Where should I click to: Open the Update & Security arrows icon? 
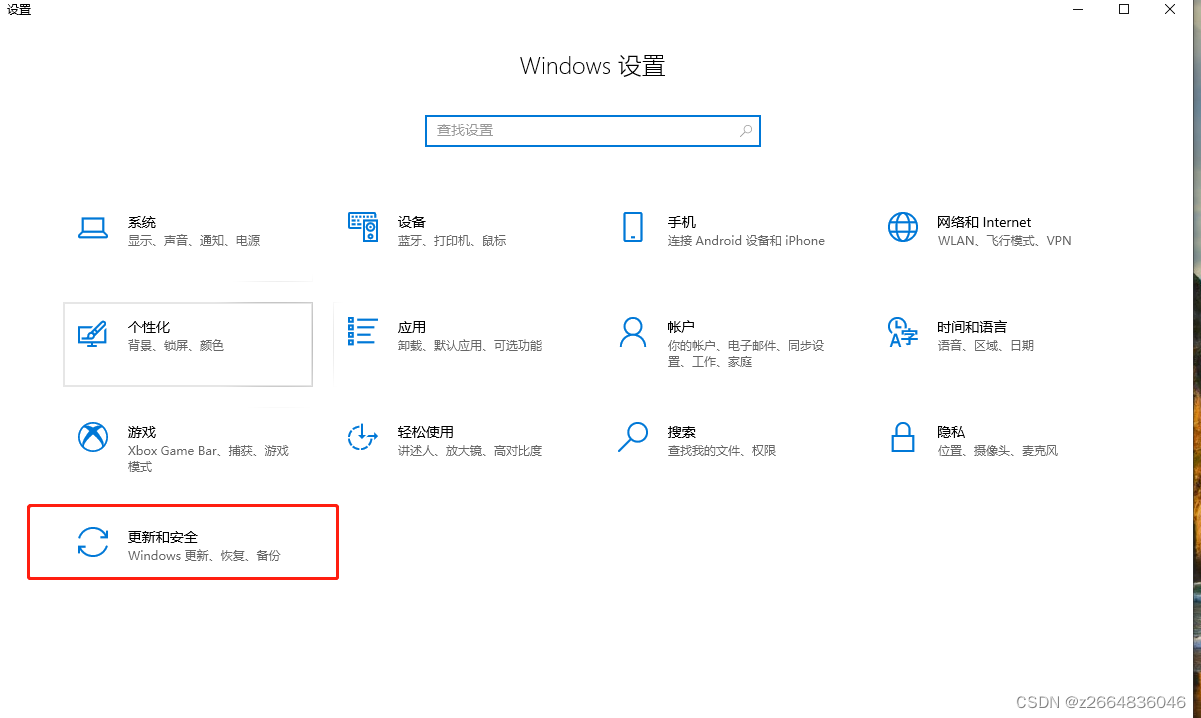tap(93, 542)
